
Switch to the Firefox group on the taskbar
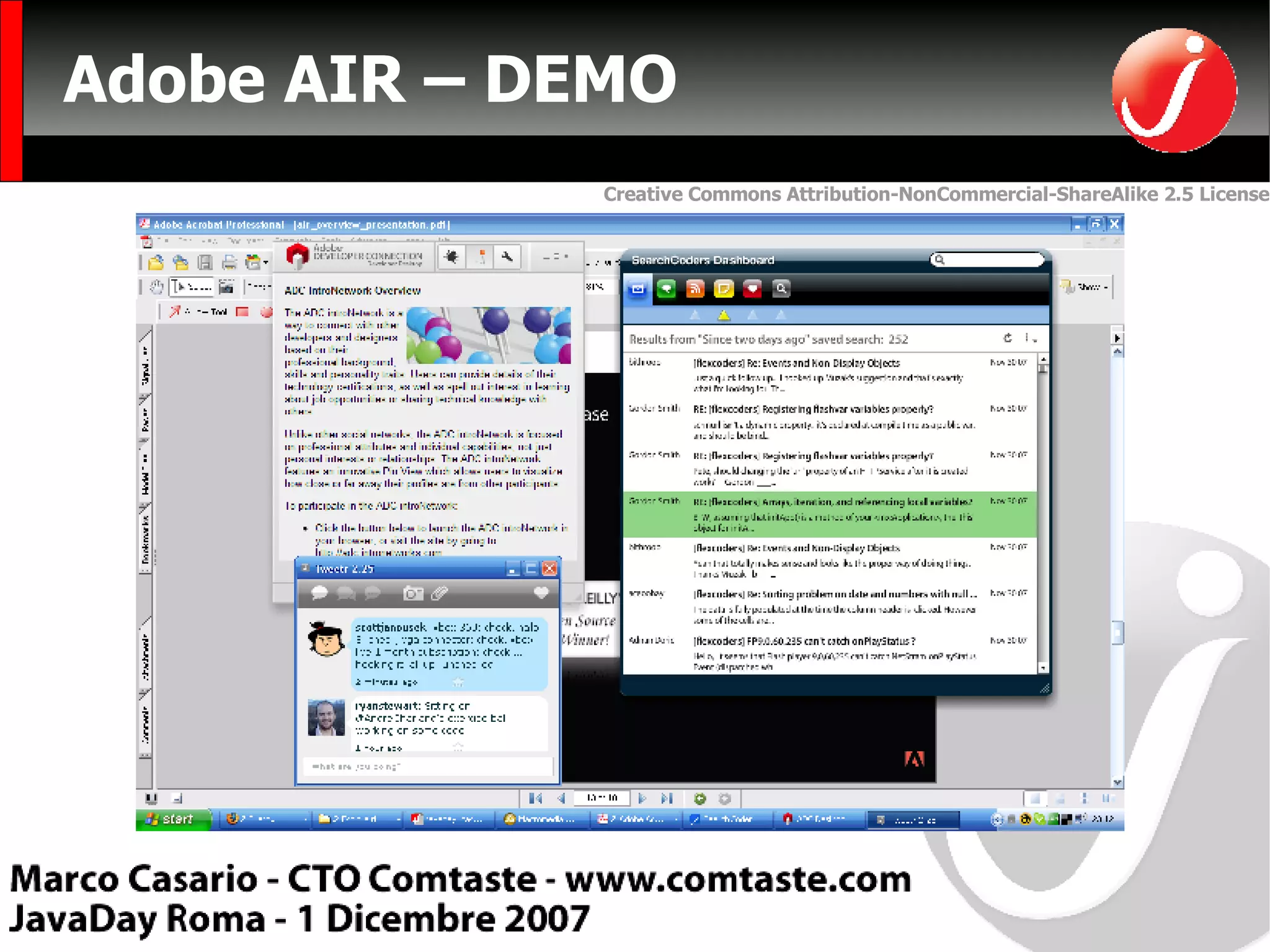[265, 819]
